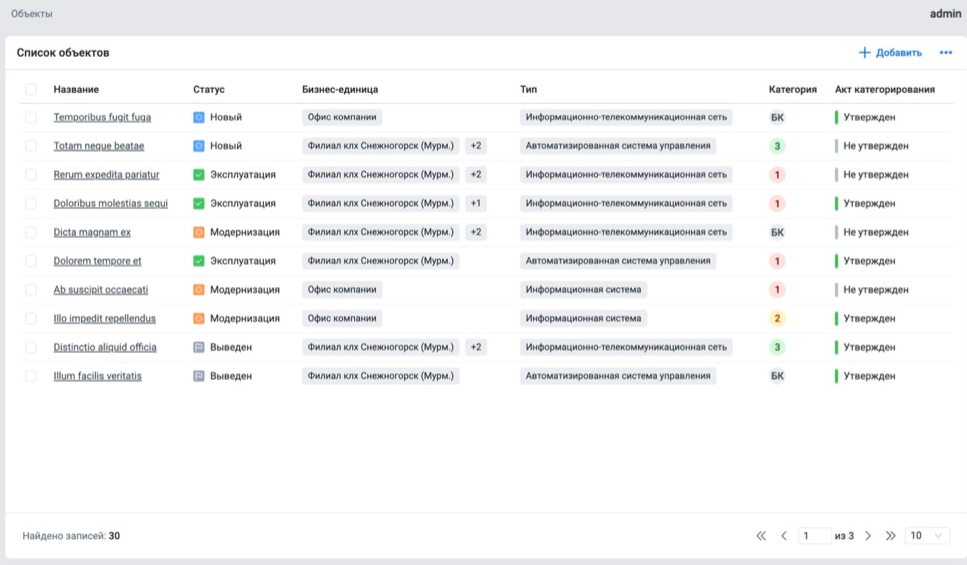Open the page size dropdown showing 10

[926, 536]
